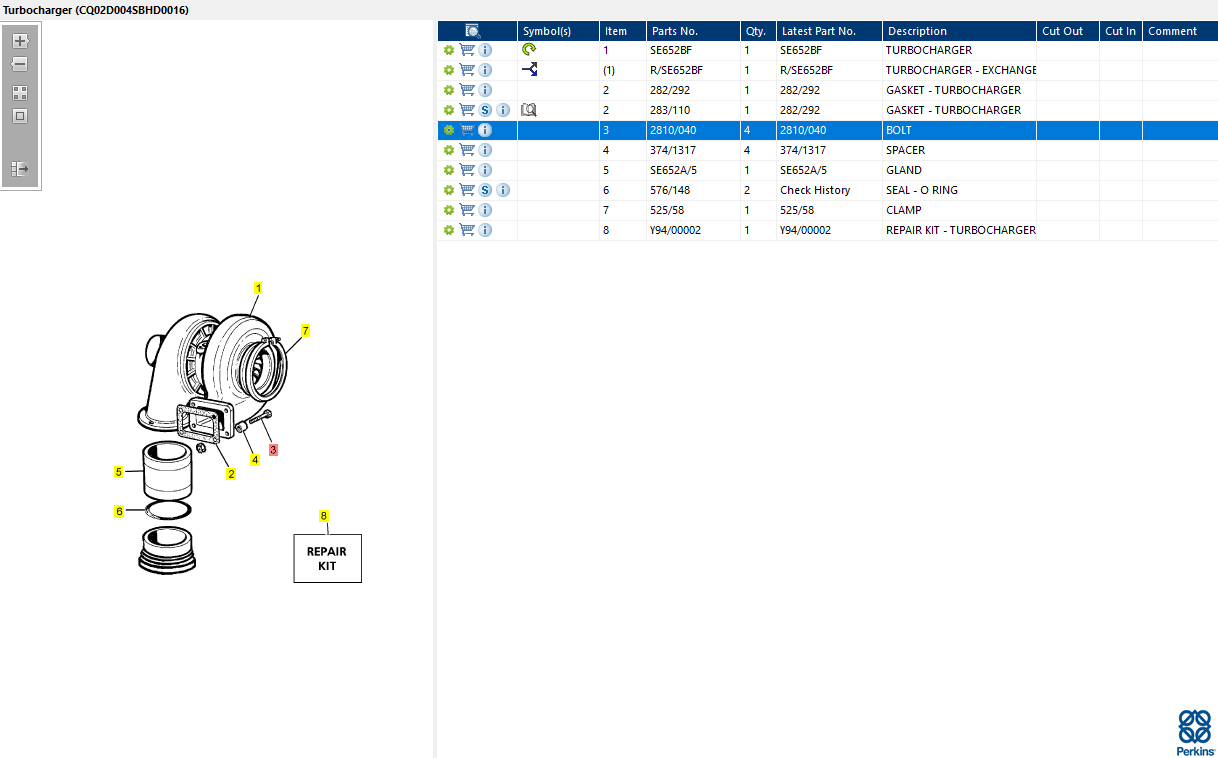Click the REPAIR KIT box in diagram
This screenshot has width=1218, height=758.
pos(327,558)
